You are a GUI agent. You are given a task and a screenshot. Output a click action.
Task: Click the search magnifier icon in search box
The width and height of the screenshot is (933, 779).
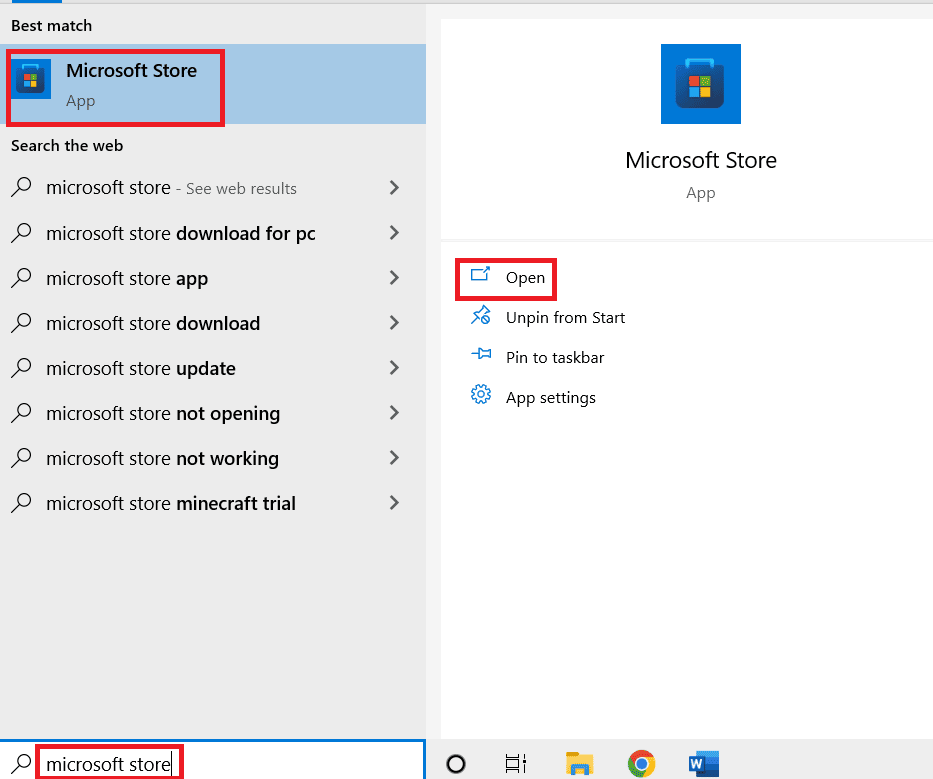pyautogui.click(x=21, y=763)
